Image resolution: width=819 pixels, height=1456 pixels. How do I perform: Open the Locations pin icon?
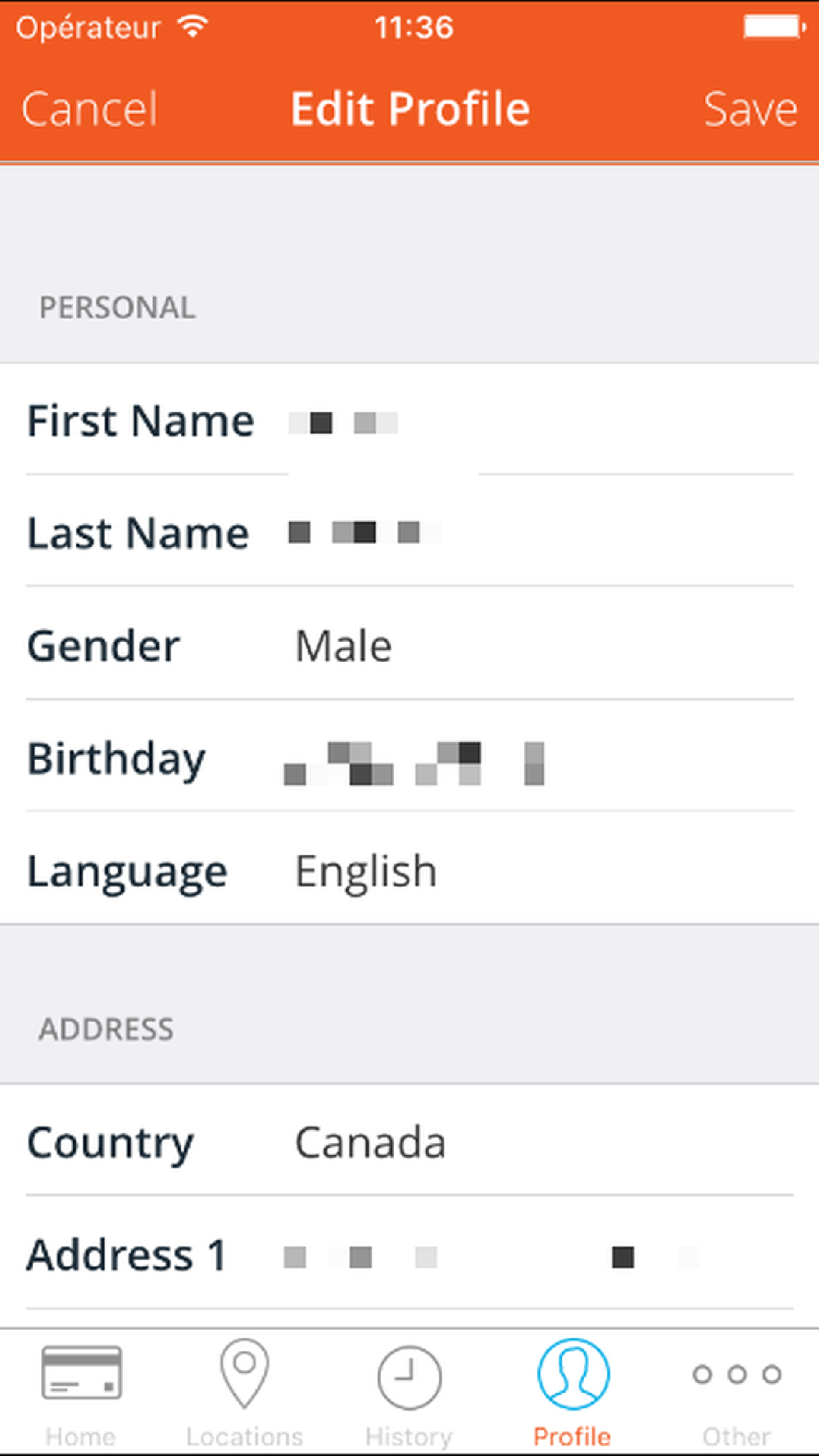coord(244,1372)
